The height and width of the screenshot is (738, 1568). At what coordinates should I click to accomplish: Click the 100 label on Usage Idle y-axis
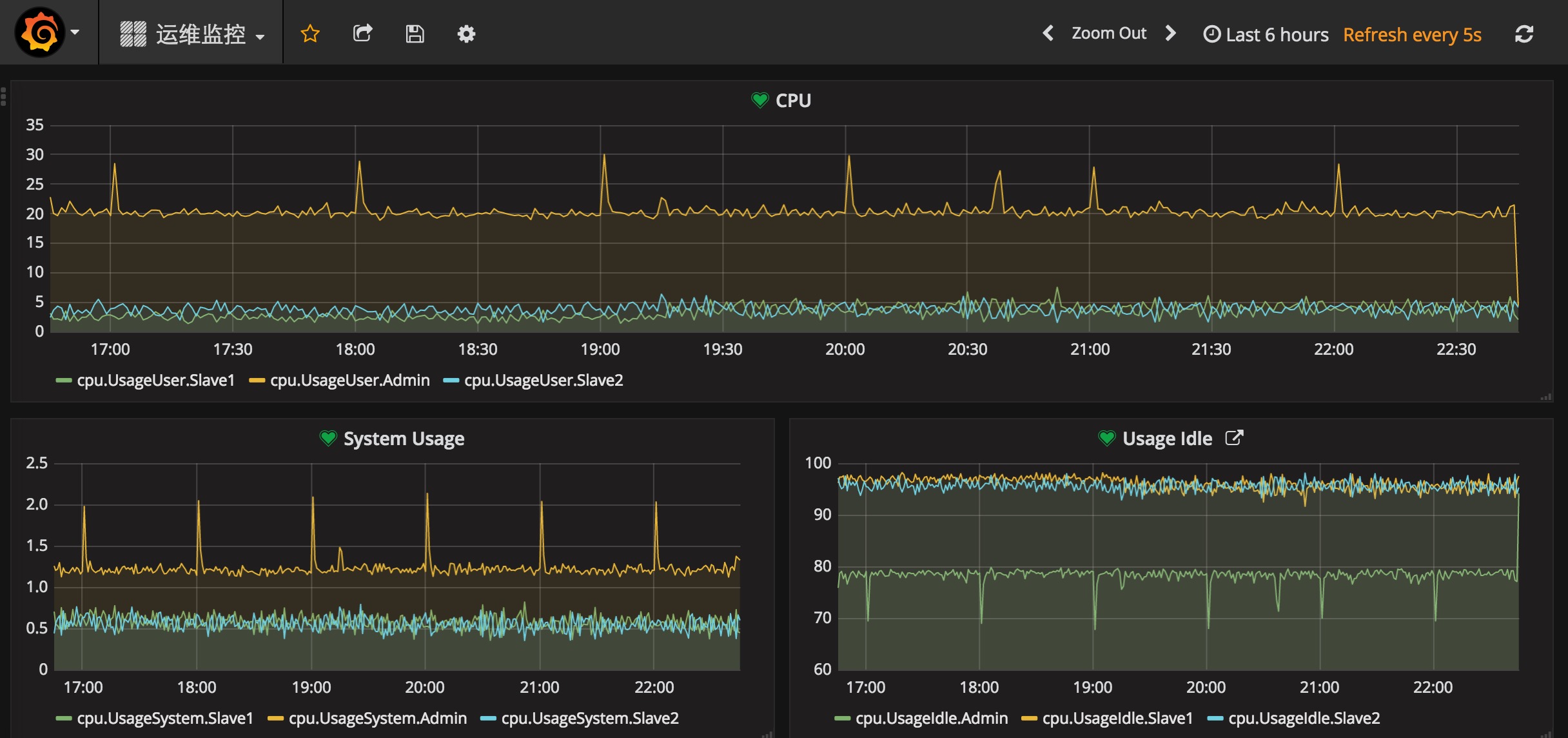(818, 463)
